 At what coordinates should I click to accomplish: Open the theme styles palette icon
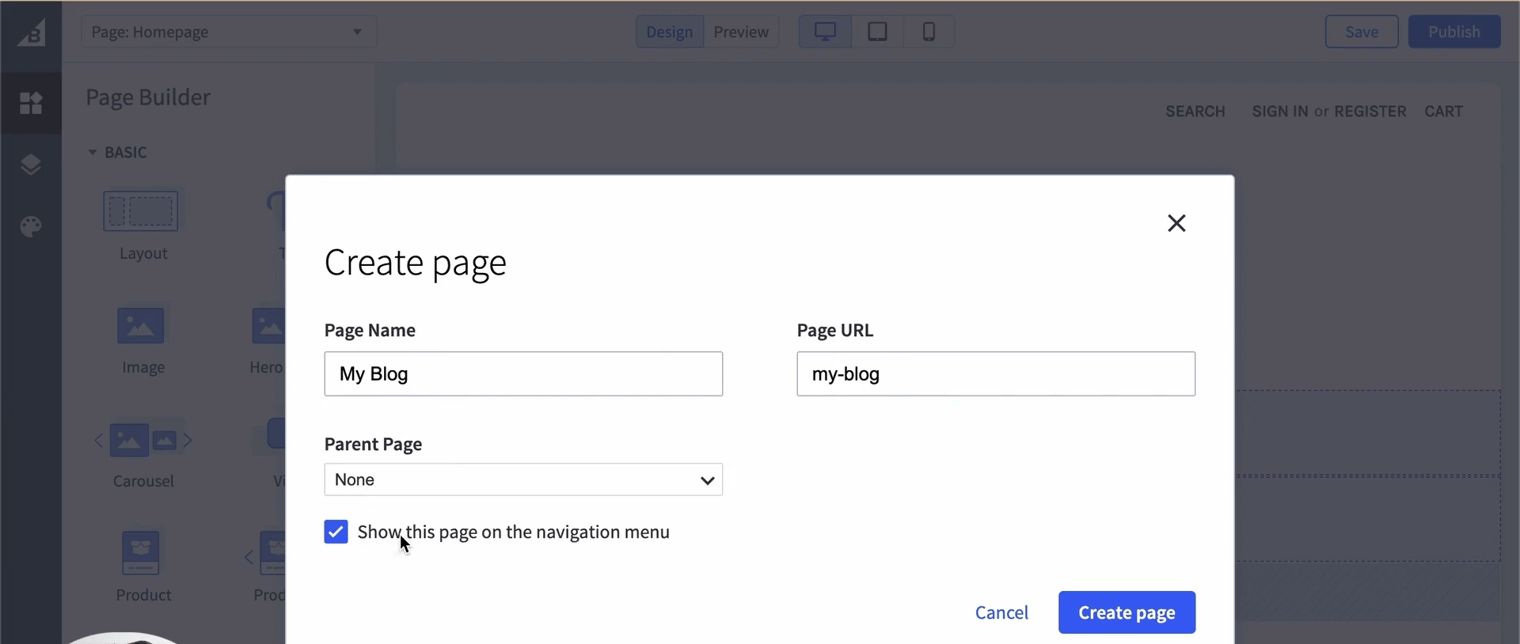[31, 226]
